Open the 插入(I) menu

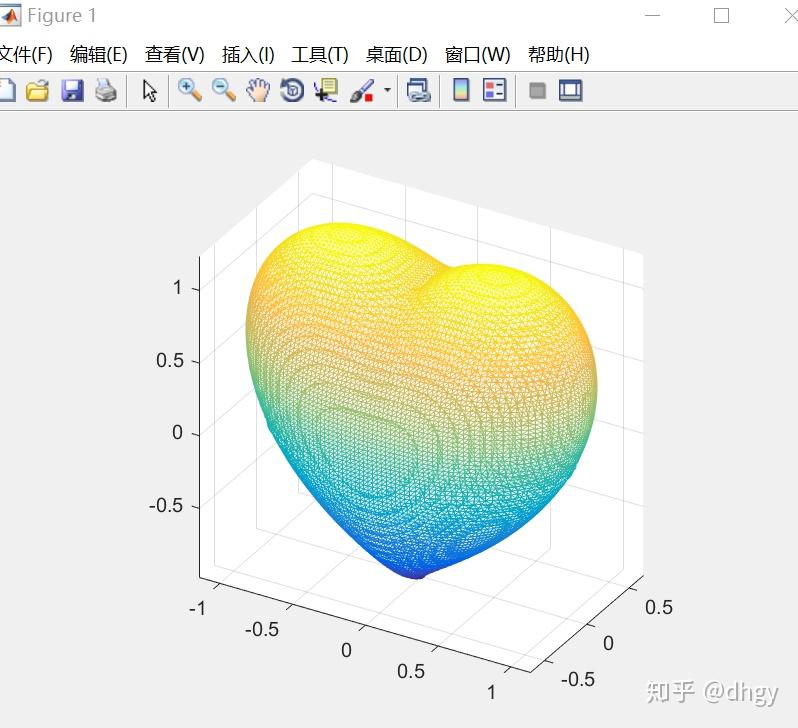tap(248, 54)
